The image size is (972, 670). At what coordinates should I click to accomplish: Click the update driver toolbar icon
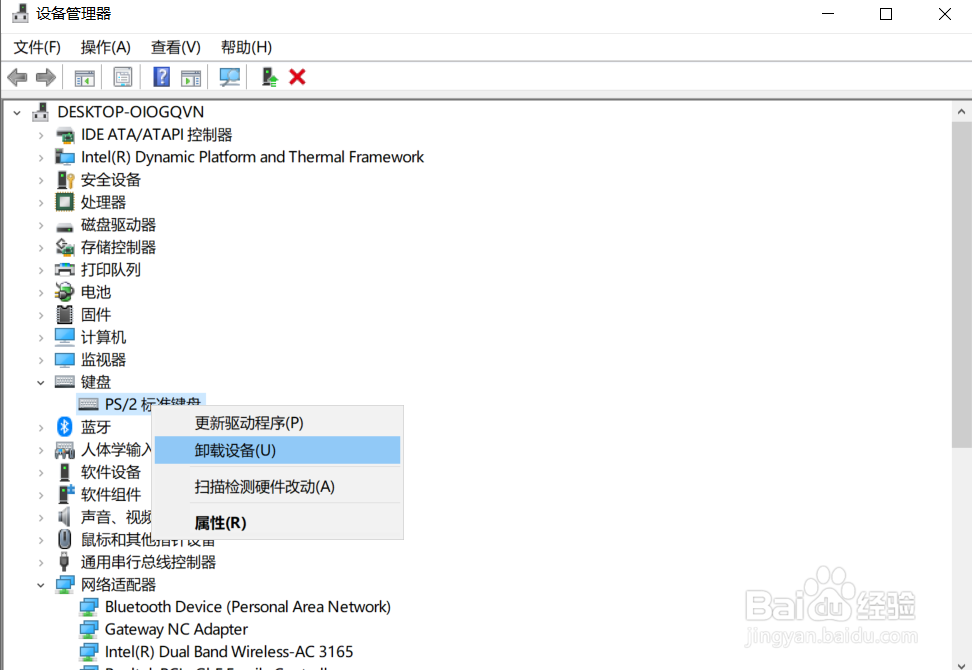coord(269,77)
